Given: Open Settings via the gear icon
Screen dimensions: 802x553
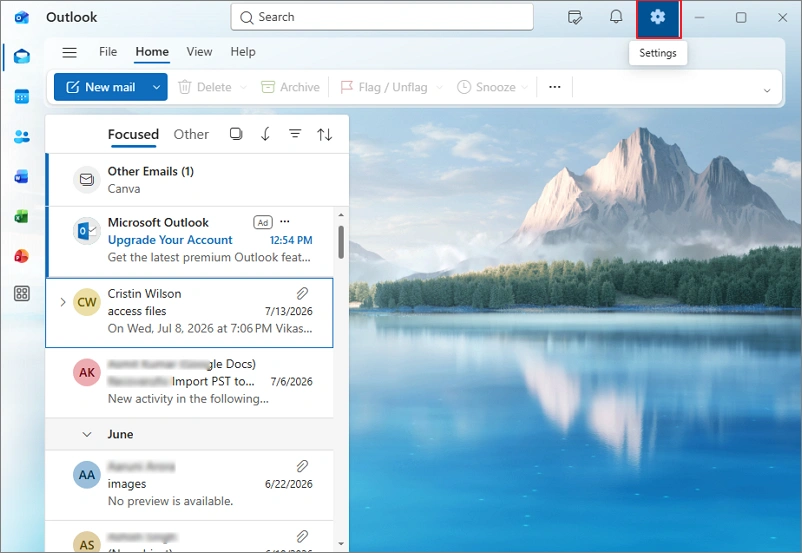Looking at the screenshot, I should pos(658,18).
